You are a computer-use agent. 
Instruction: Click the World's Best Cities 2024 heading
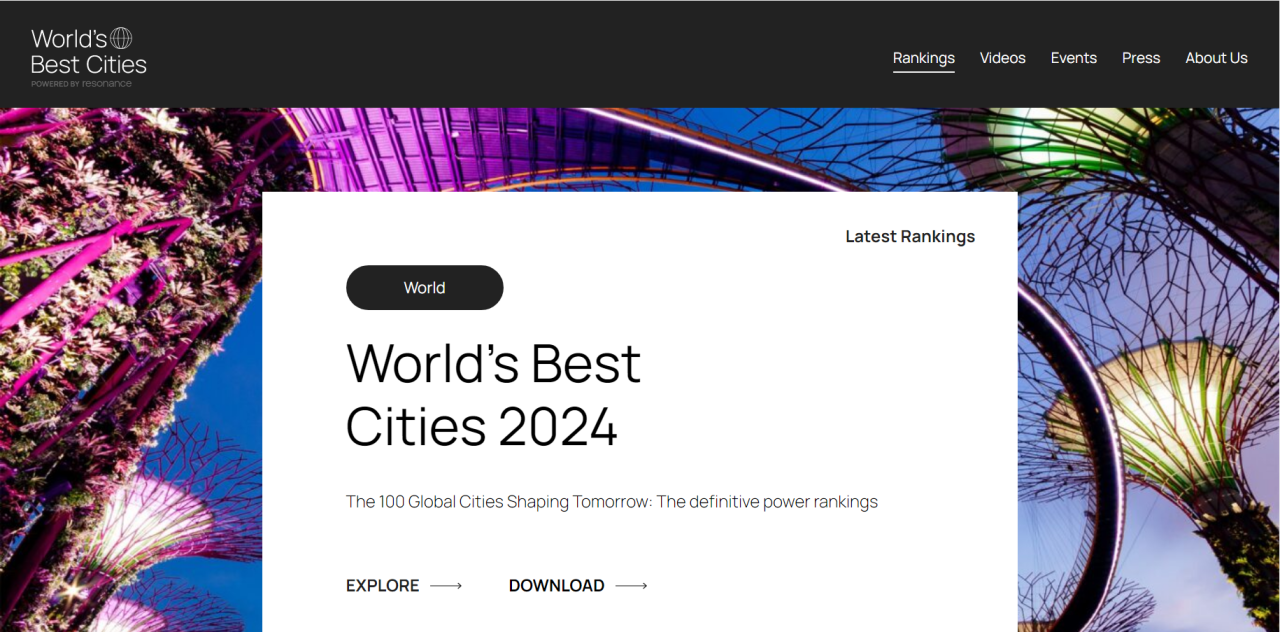(494, 394)
